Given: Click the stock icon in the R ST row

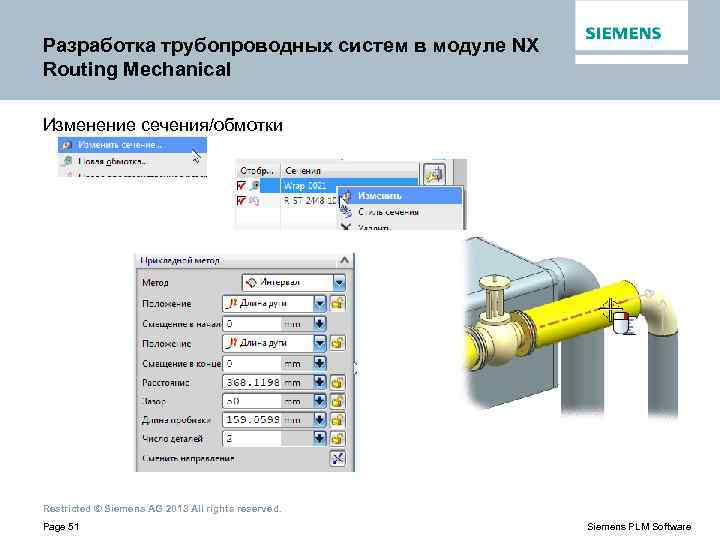Looking at the screenshot, I should coord(254,201).
